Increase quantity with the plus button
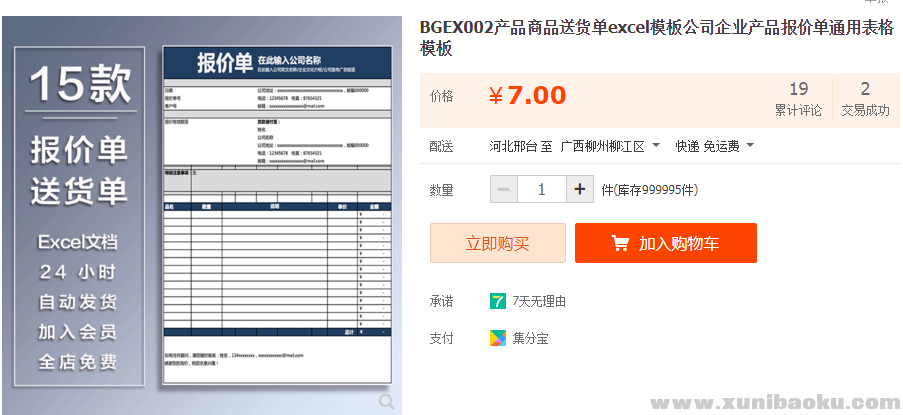 pyautogui.click(x=580, y=189)
